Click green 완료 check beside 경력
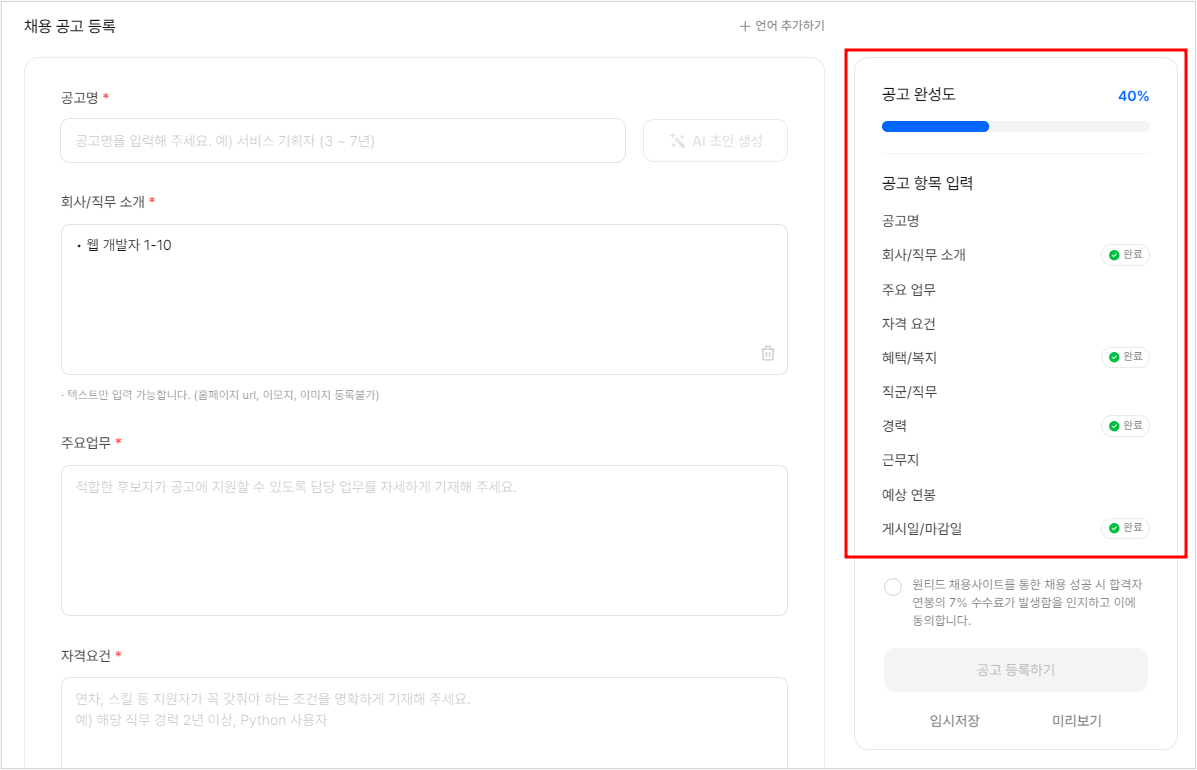This screenshot has width=1197, height=770. point(1114,426)
